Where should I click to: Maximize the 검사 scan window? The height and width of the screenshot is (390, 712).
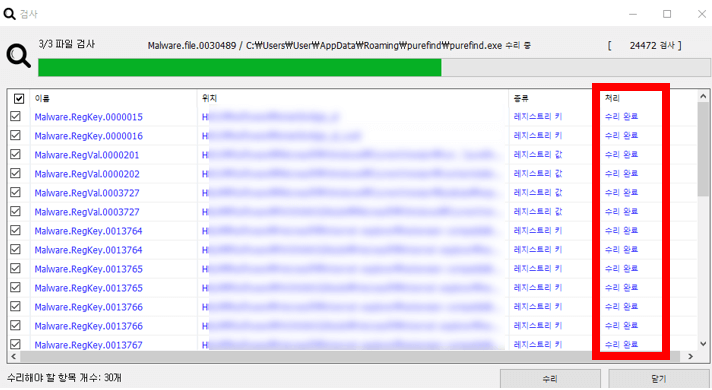coord(667,14)
